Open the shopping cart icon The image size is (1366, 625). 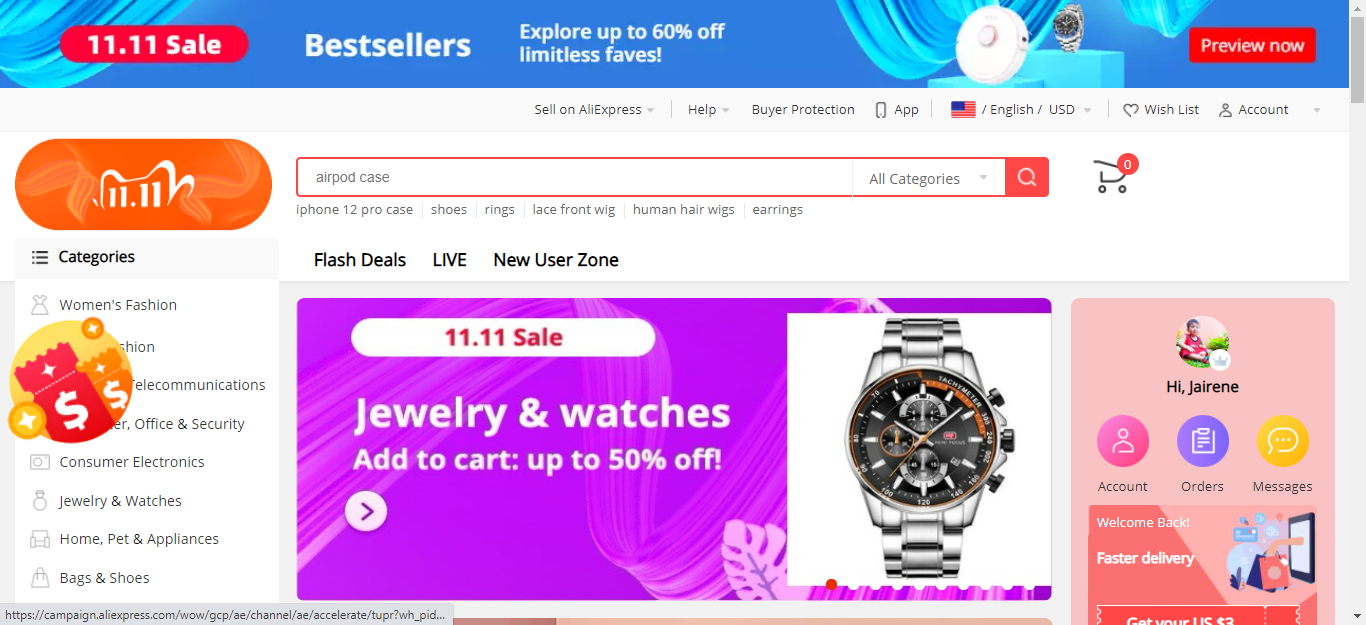[1112, 176]
